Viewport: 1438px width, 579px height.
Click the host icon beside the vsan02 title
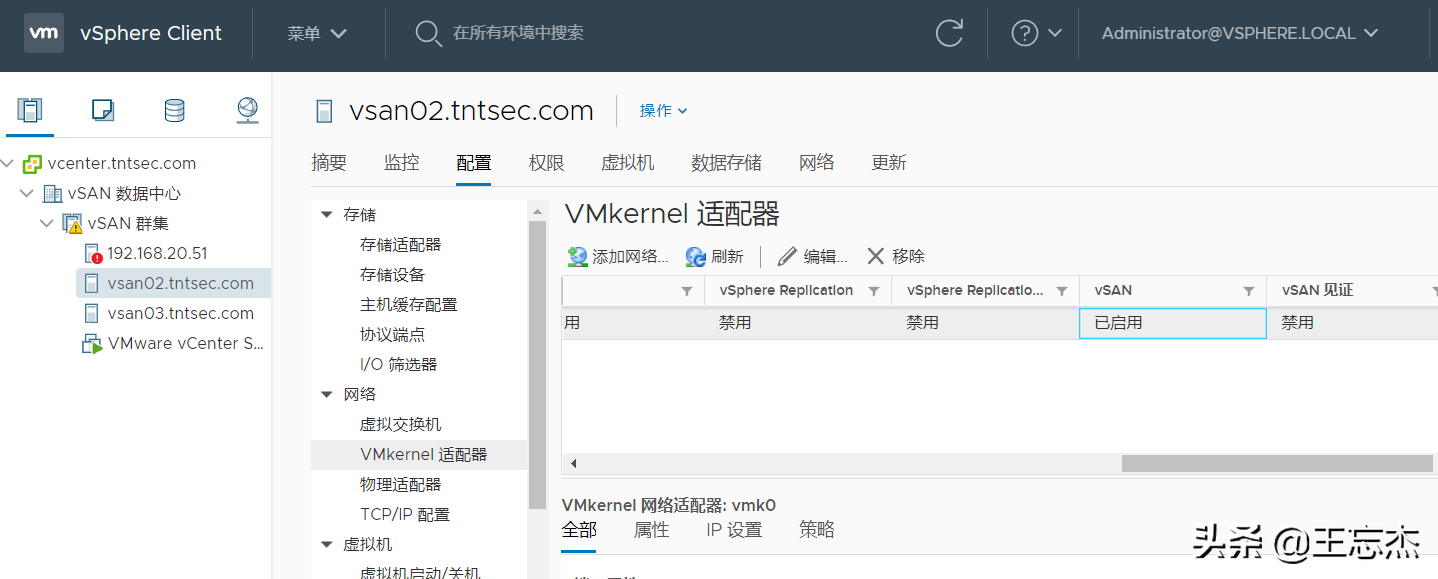tap(324, 111)
